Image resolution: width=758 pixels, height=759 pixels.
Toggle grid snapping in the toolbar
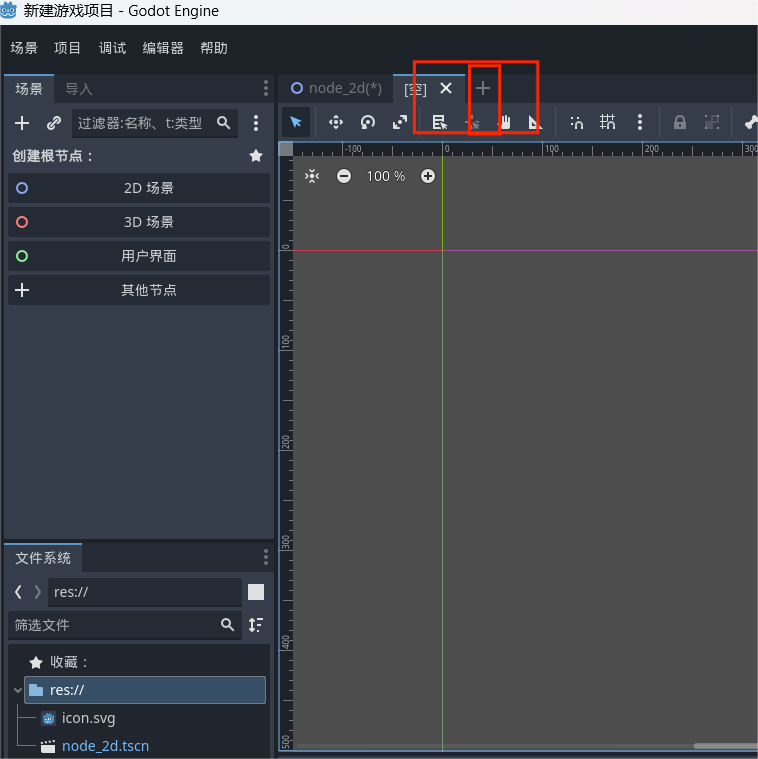click(608, 122)
